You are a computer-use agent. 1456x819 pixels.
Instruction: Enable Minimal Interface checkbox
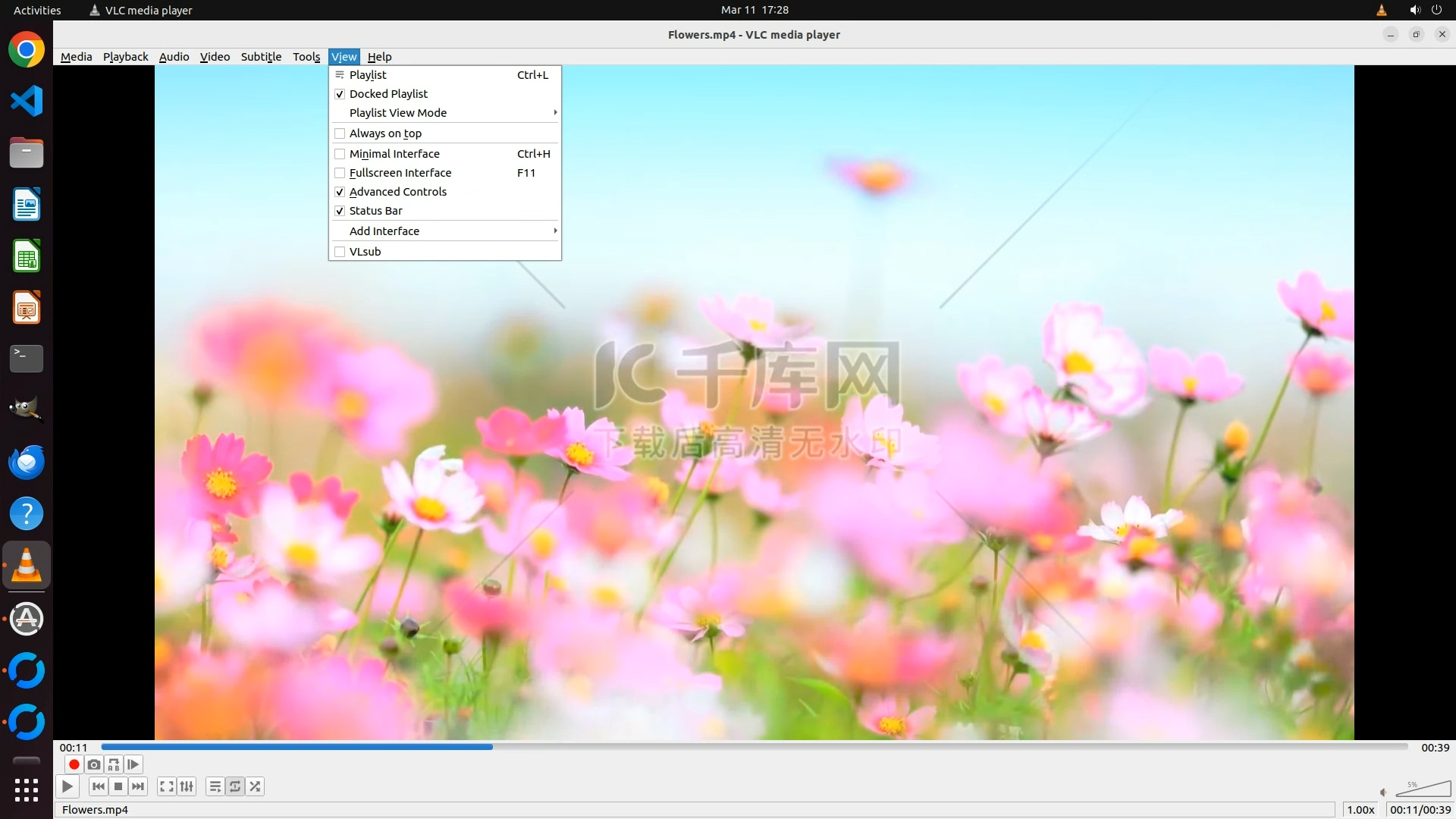tap(394, 154)
